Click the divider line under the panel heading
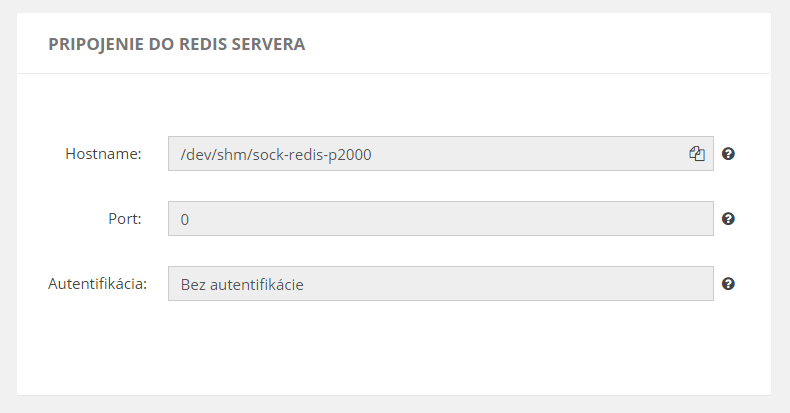This screenshot has height=413, width=790. (x=394, y=74)
